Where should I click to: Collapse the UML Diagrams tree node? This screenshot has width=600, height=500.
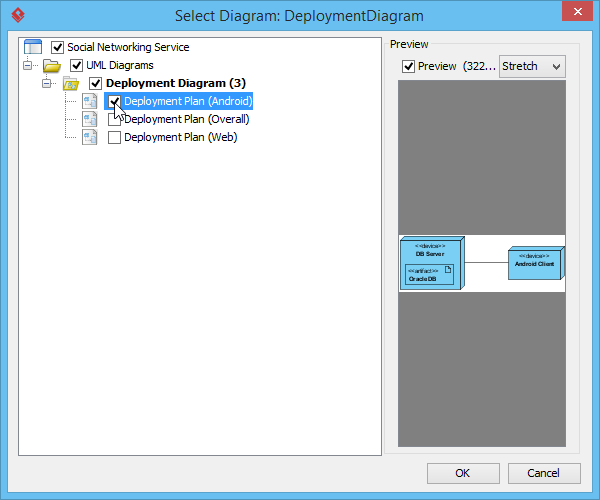click(28, 65)
